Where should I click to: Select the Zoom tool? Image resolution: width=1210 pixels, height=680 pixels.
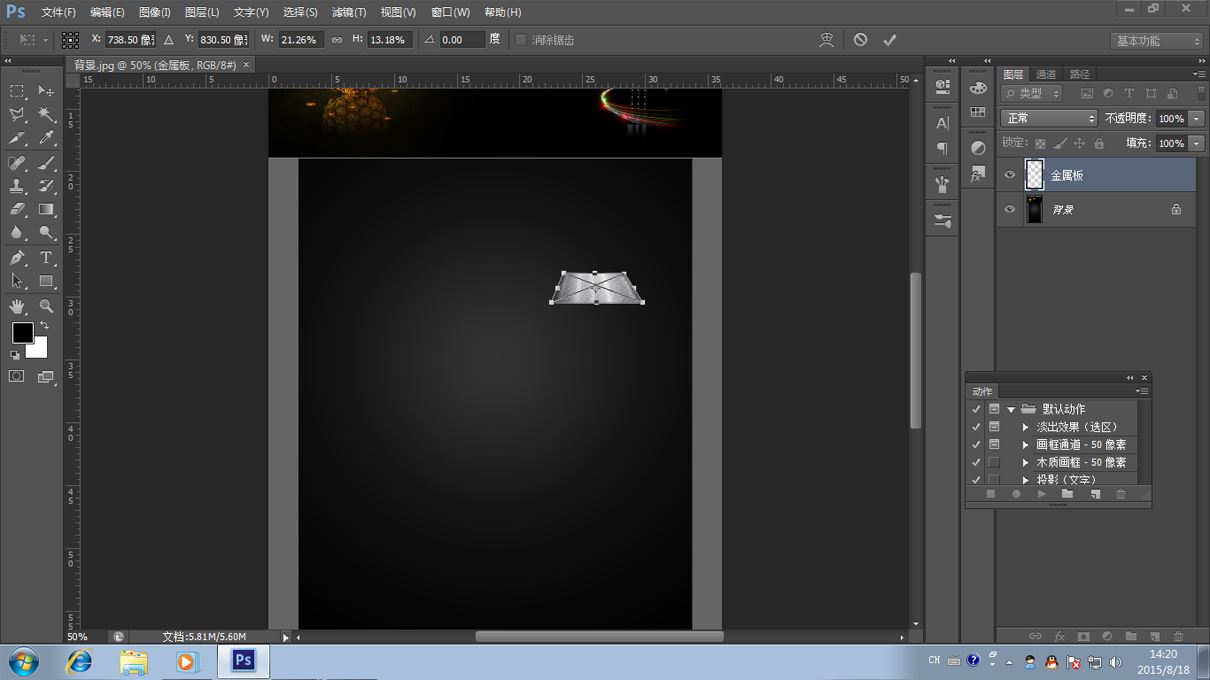46,306
